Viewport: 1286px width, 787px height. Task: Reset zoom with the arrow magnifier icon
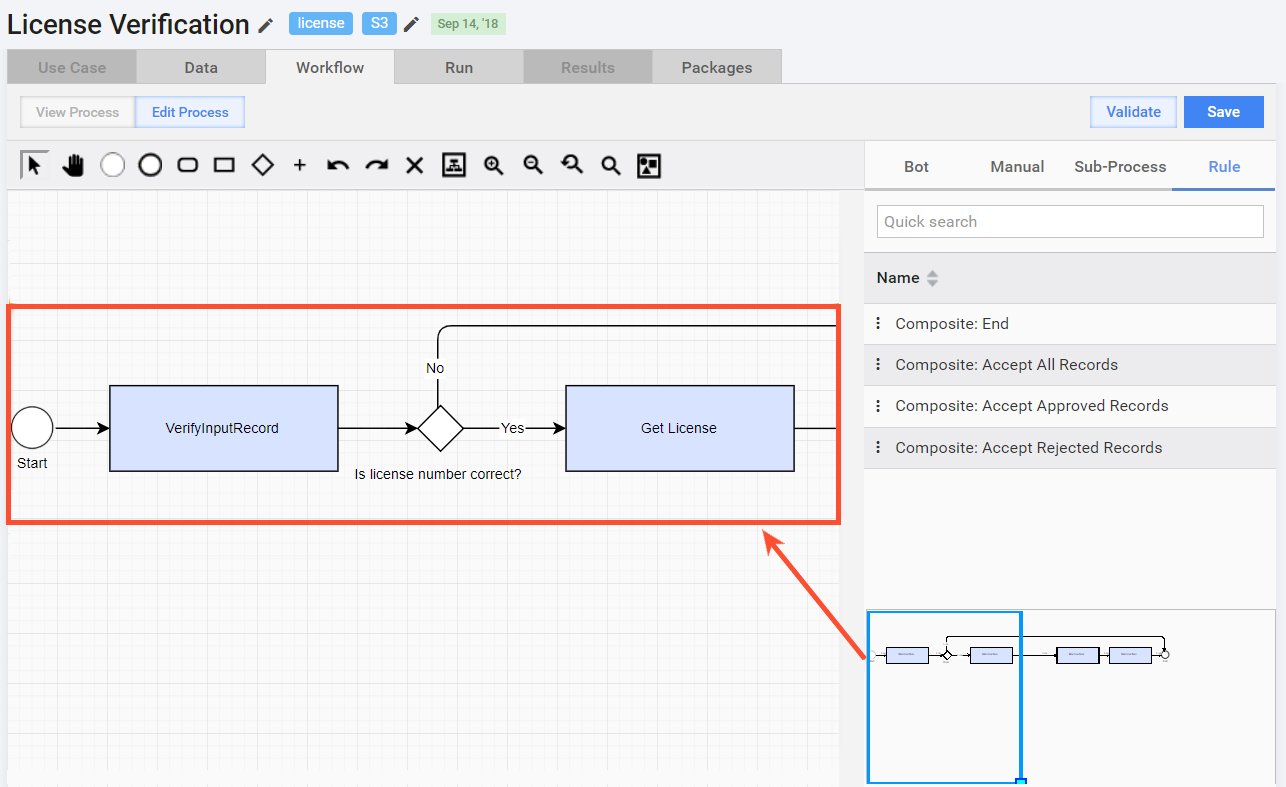[x=571, y=166]
